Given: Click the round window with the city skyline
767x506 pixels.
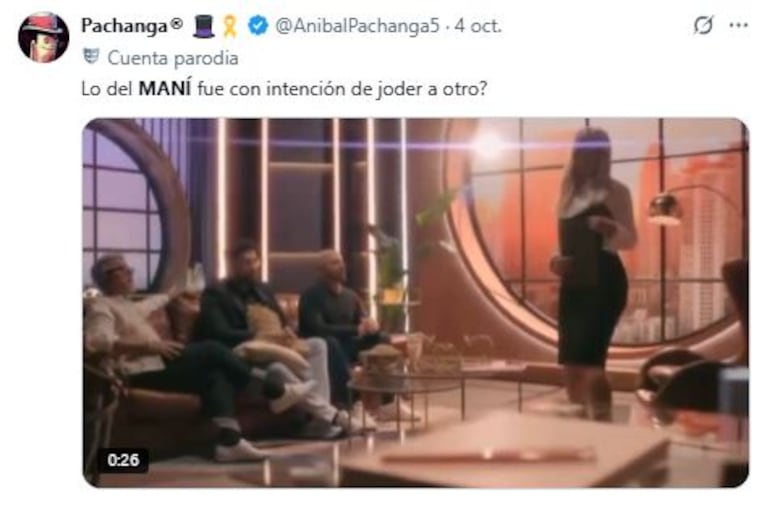Looking at the screenshot, I should click(597, 235).
